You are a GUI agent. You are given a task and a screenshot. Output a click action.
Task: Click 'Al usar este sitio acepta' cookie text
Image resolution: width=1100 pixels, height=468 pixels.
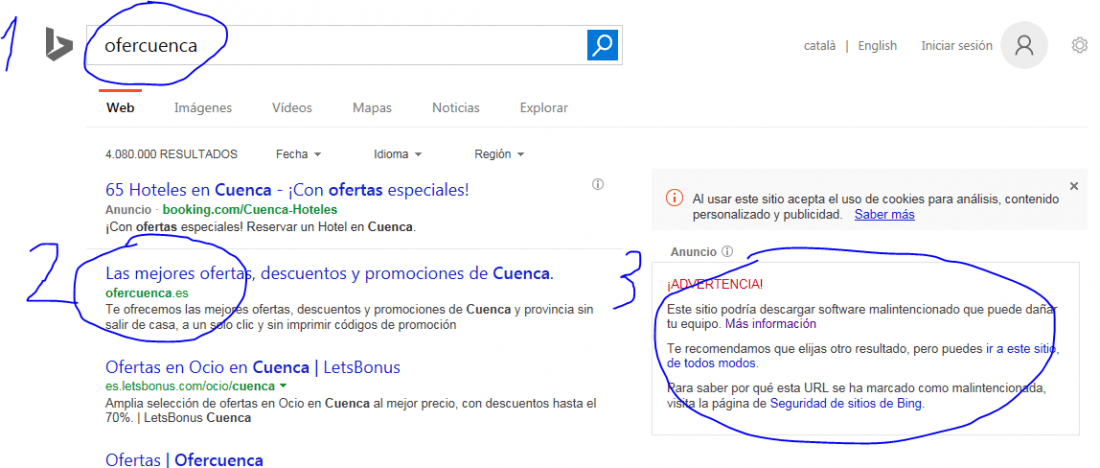coord(876,207)
